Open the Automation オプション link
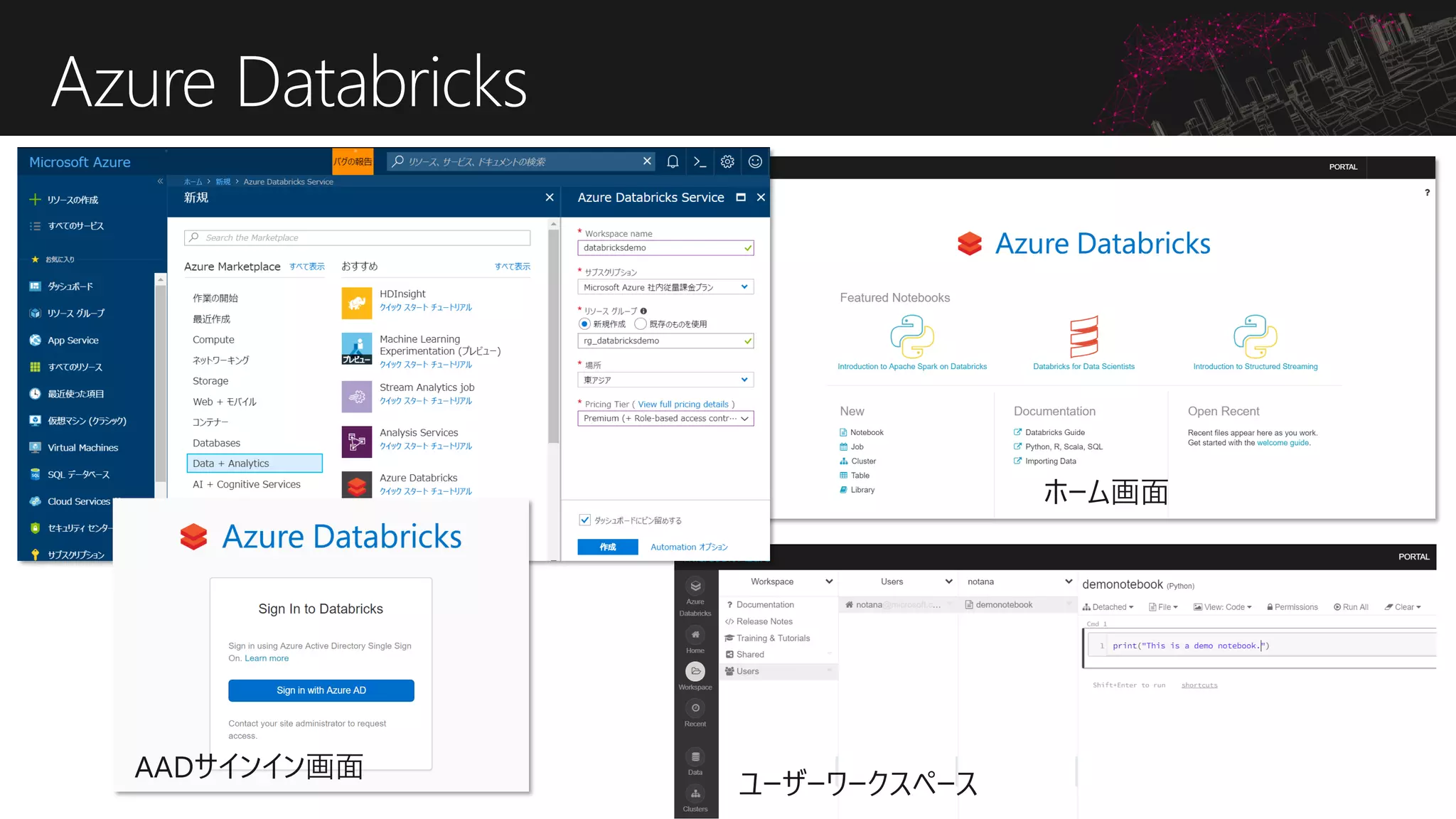Viewport: 1456px width, 819px height. point(690,547)
